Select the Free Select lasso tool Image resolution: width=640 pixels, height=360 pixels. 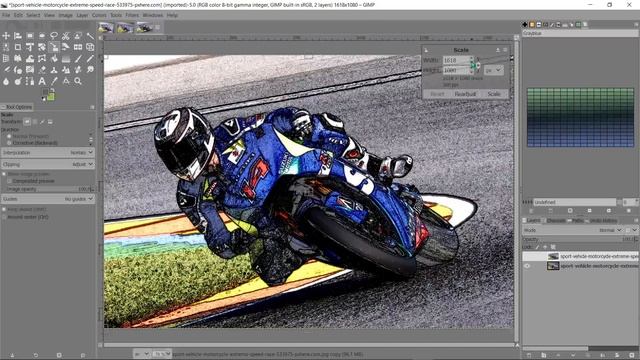[54, 36]
